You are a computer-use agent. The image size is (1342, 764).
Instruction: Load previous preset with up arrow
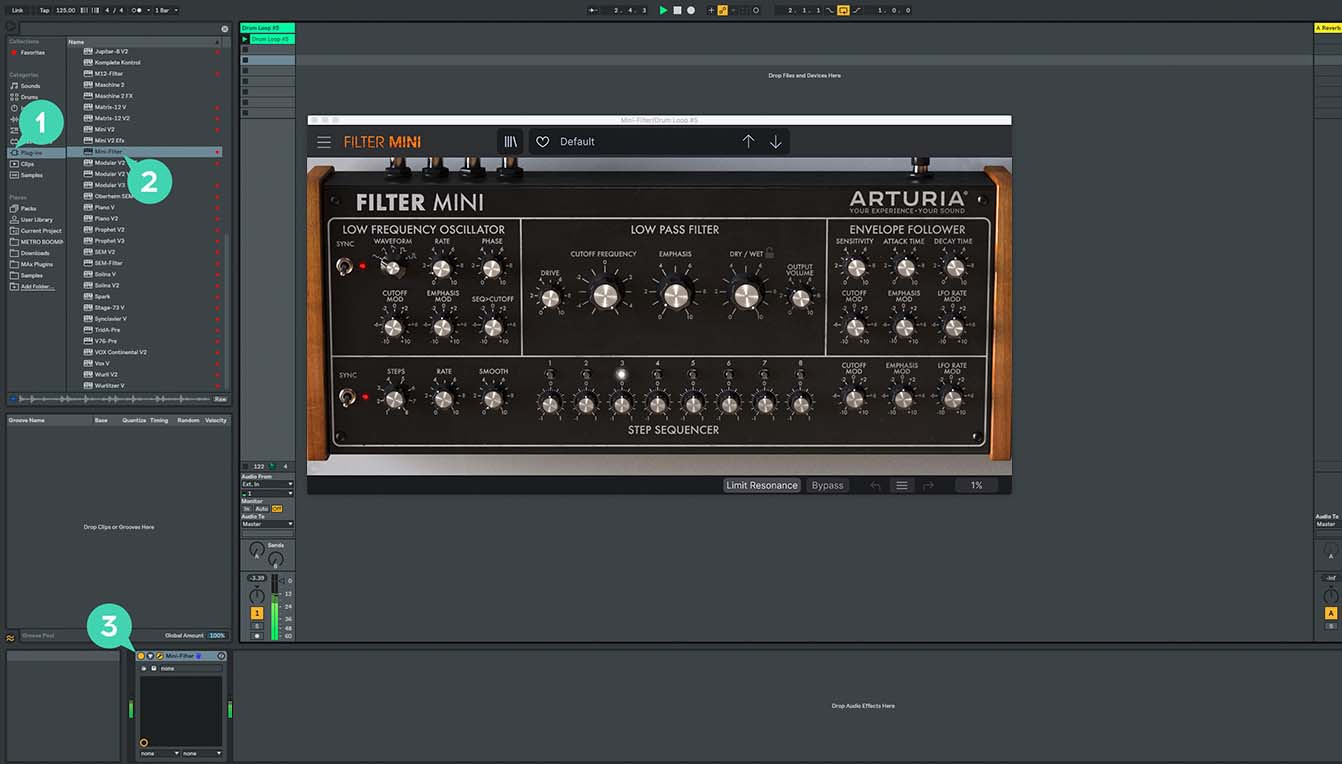(748, 142)
